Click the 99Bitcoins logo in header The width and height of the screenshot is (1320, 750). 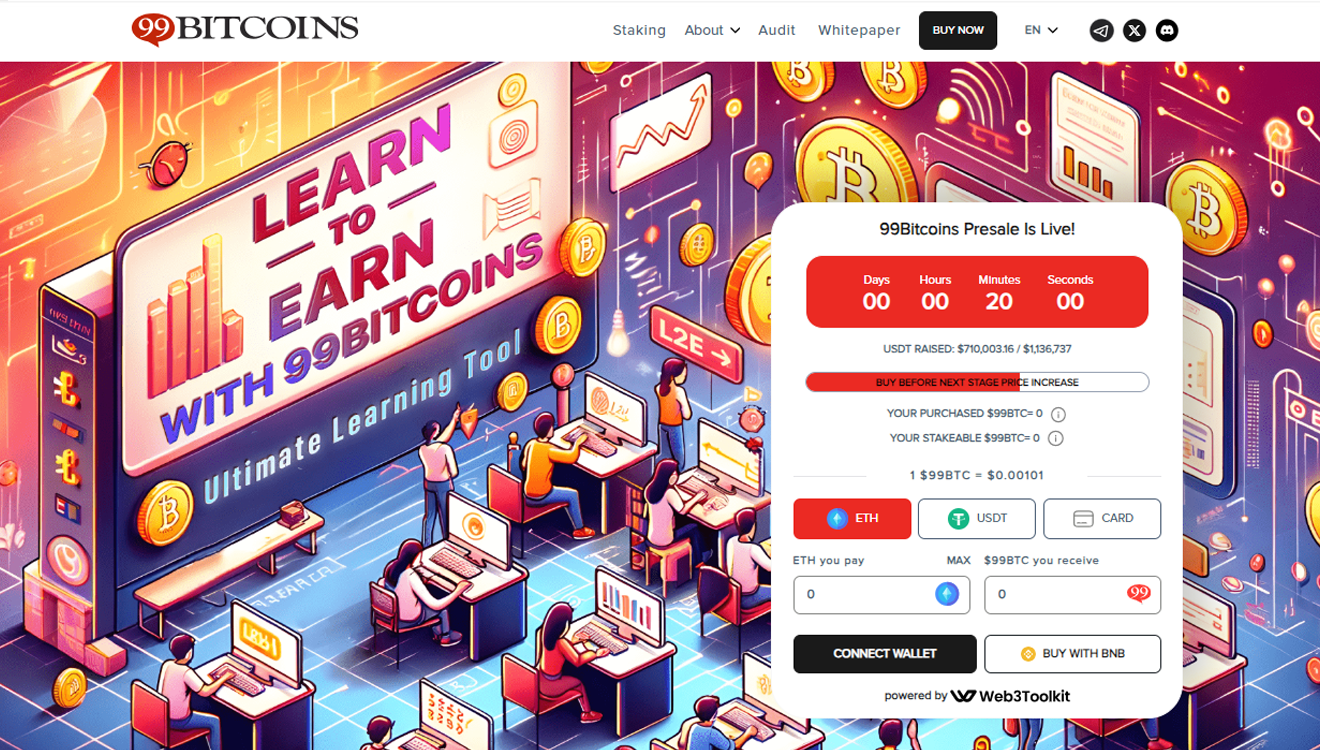click(245, 29)
